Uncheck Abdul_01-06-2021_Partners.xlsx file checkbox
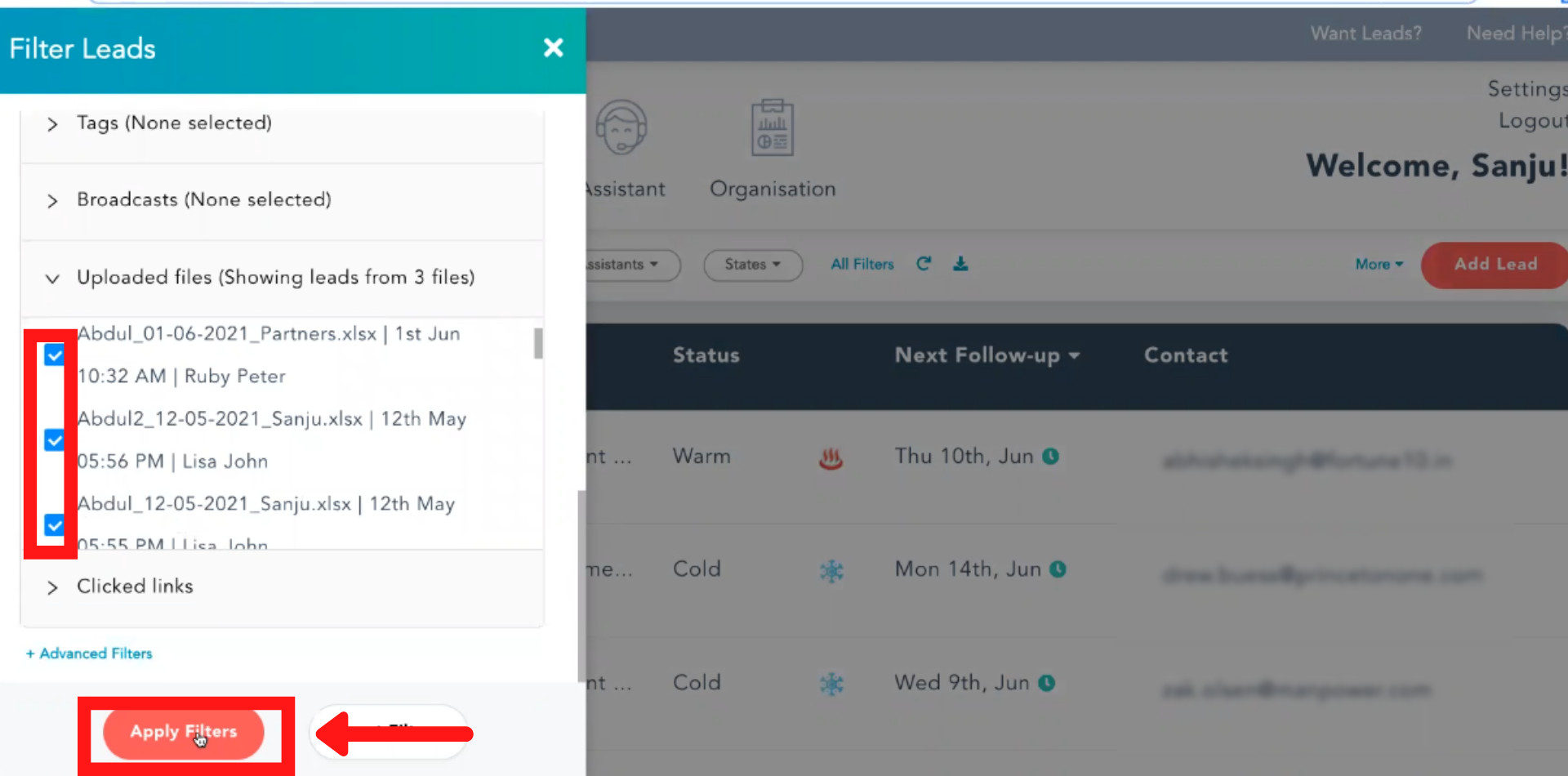Viewport: 1568px width, 776px height. point(55,355)
